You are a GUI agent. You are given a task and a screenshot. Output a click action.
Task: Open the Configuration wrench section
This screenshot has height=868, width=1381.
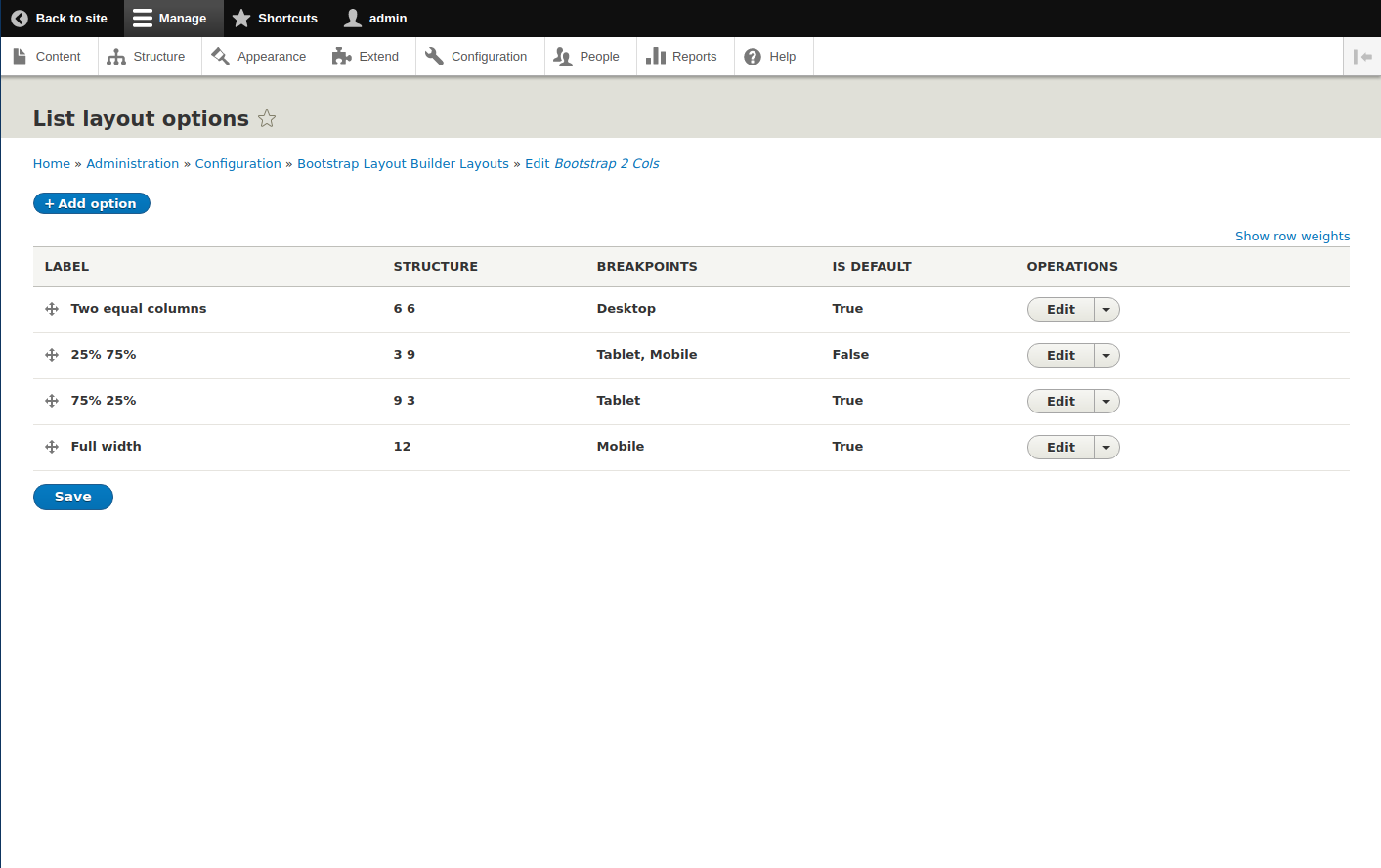click(x=479, y=56)
